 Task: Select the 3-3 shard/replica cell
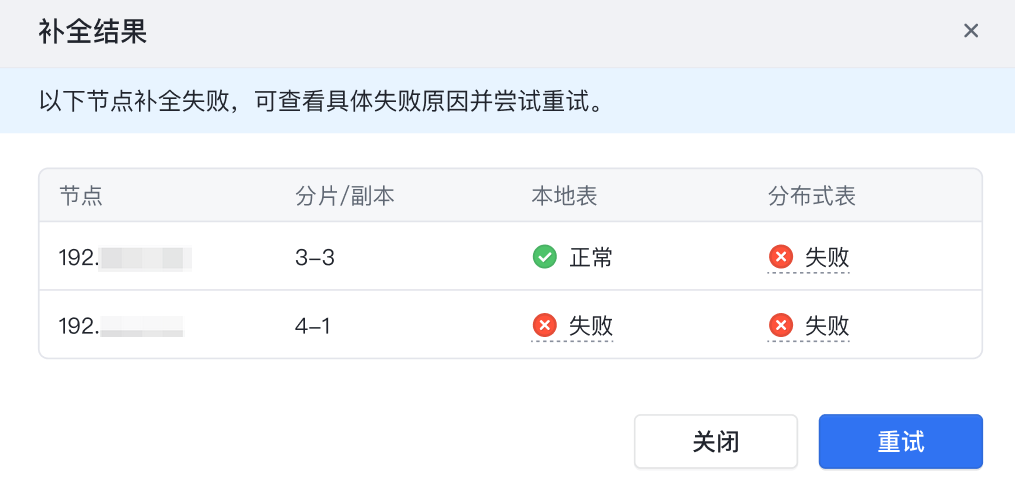(x=315, y=258)
